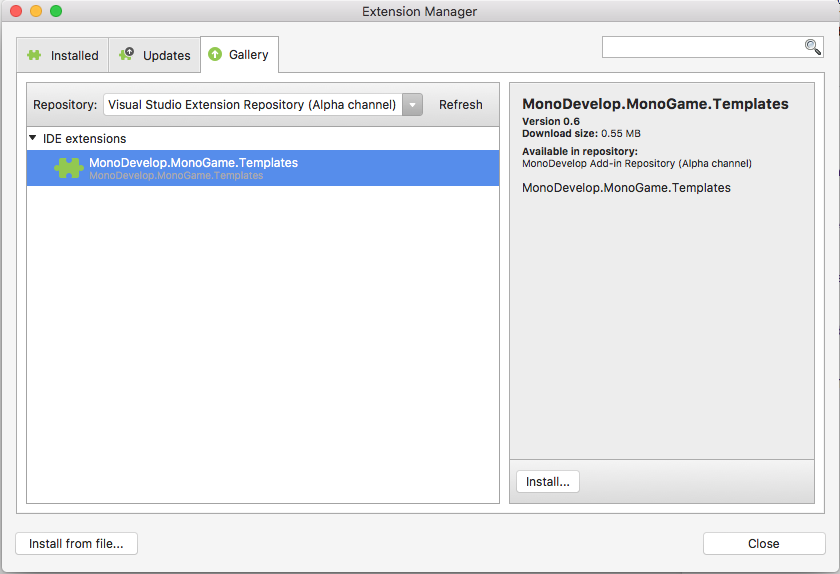Click the MonoGame.Templates puzzle piece icon

[69, 168]
